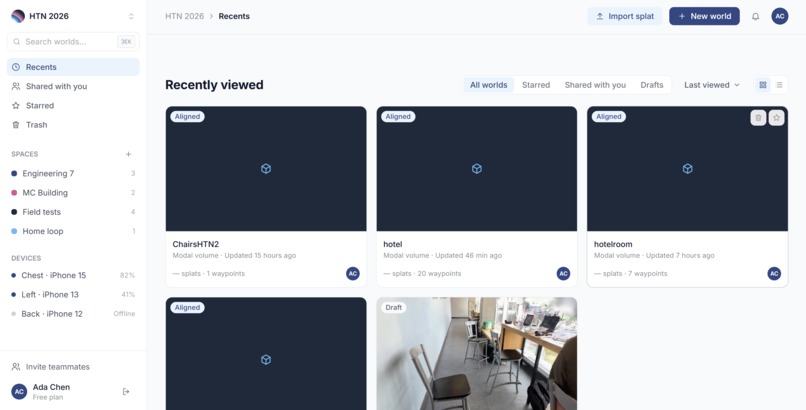
Task: Open the Engineering 7 space
Action: tap(73, 174)
